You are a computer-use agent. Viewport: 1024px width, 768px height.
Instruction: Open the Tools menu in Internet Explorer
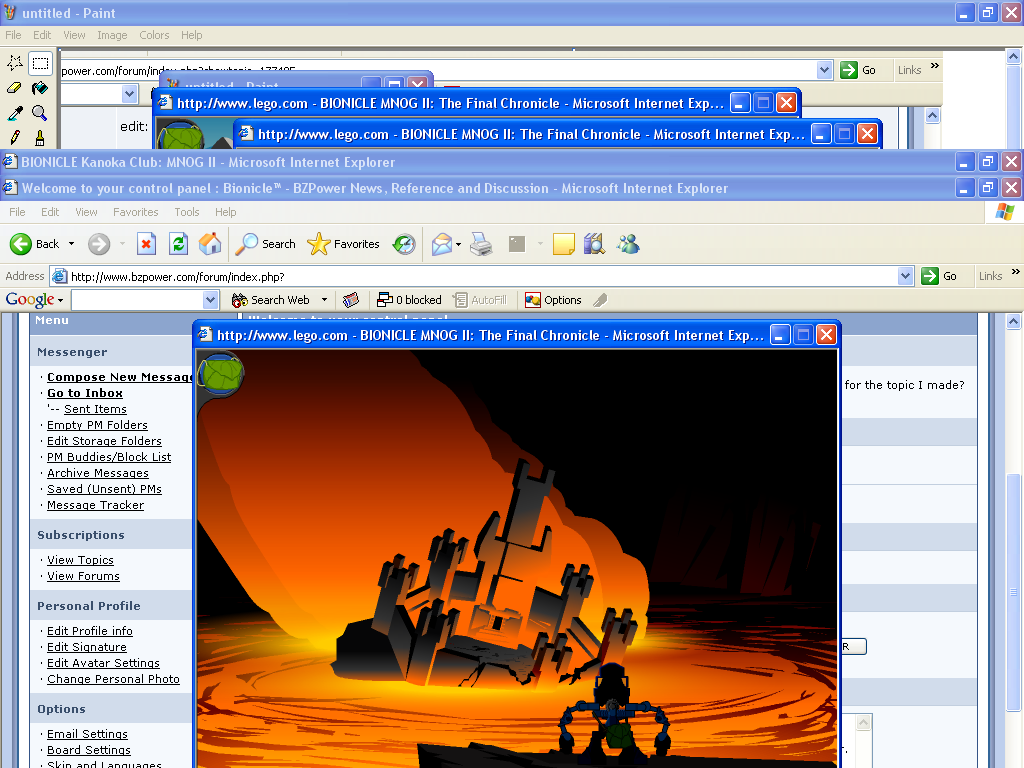[187, 212]
